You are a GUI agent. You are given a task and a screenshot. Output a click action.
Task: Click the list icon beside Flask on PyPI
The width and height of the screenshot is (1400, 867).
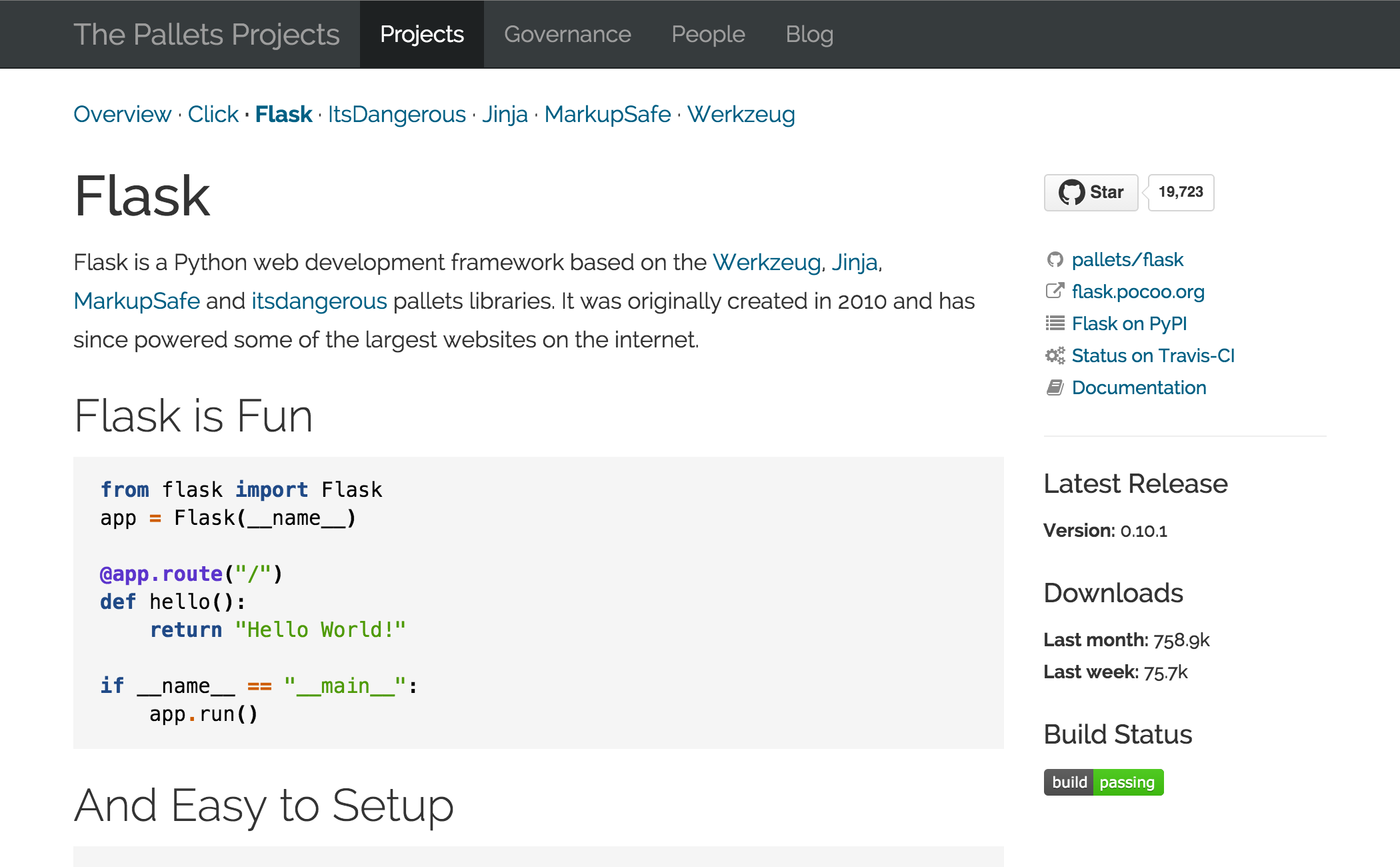click(1055, 323)
